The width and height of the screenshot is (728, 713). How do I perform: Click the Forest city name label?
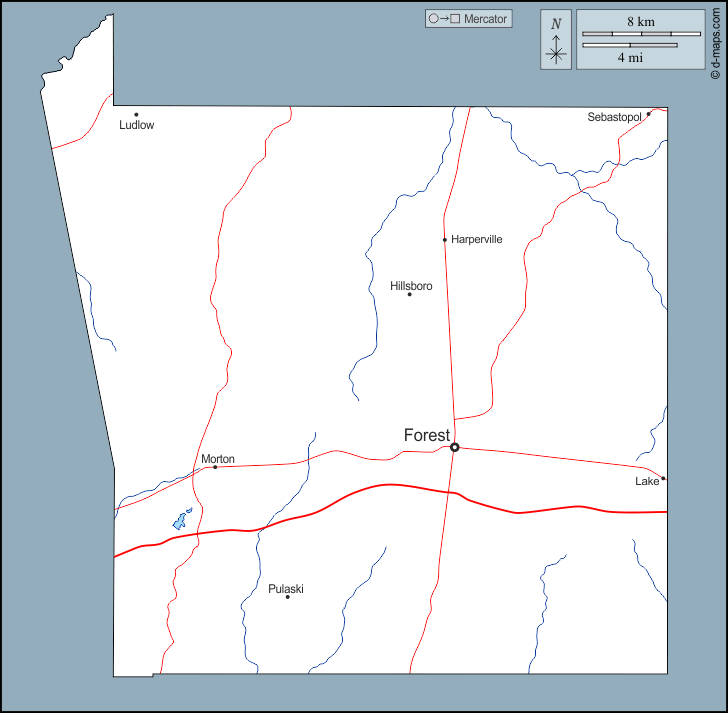tap(426, 435)
